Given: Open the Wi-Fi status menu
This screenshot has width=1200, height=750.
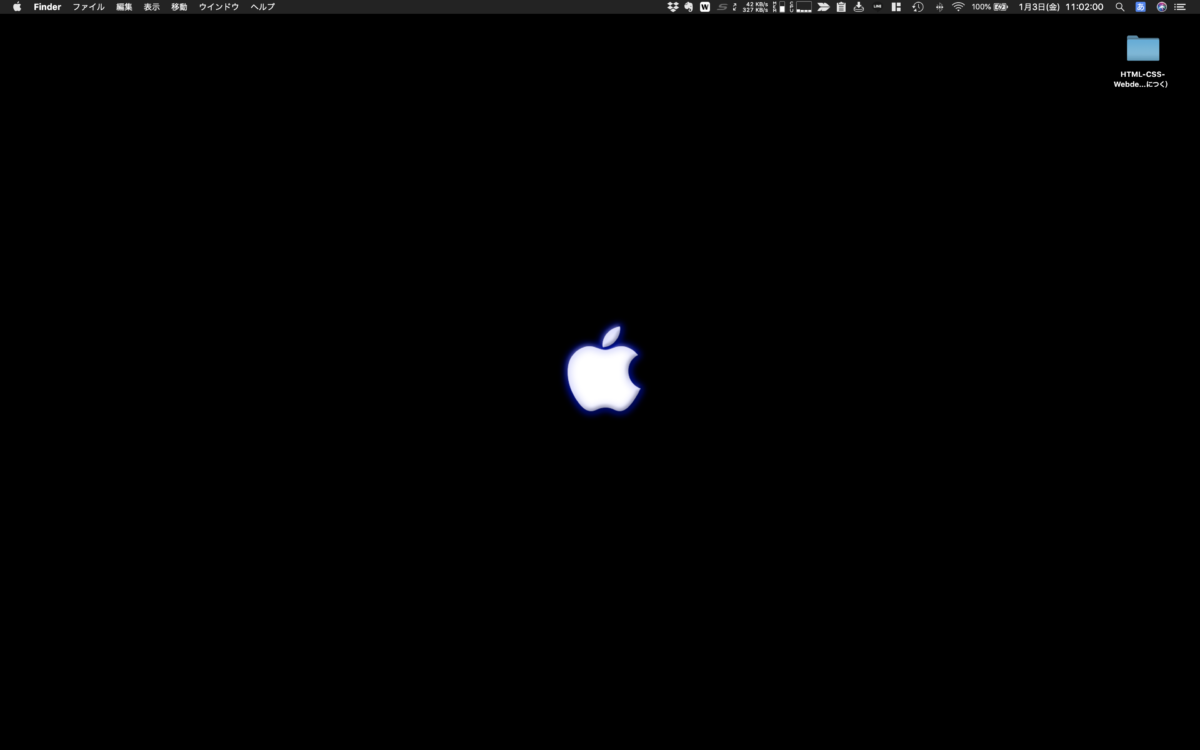Looking at the screenshot, I should [958, 7].
